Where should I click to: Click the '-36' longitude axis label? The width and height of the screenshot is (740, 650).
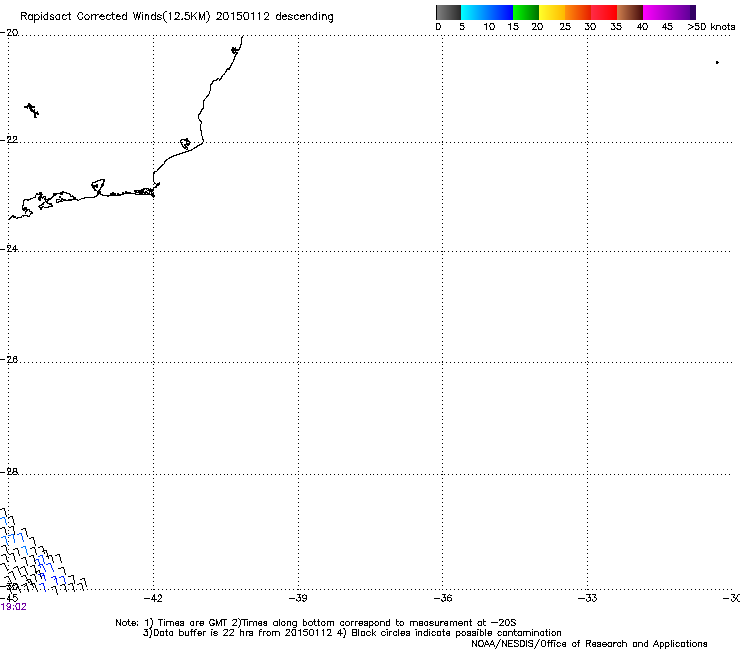click(x=443, y=599)
